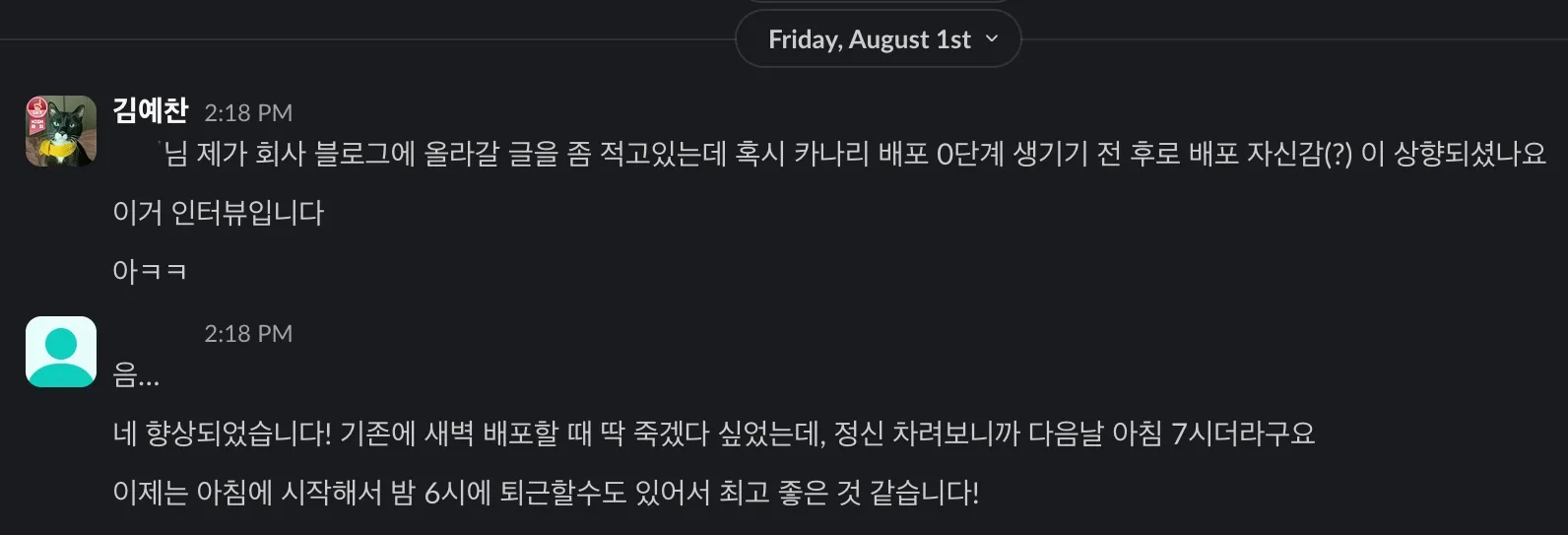Select the "이거 인터뷰입니다" message
This screenshot has width=1568, height=535.
click(x=219, y=213)
